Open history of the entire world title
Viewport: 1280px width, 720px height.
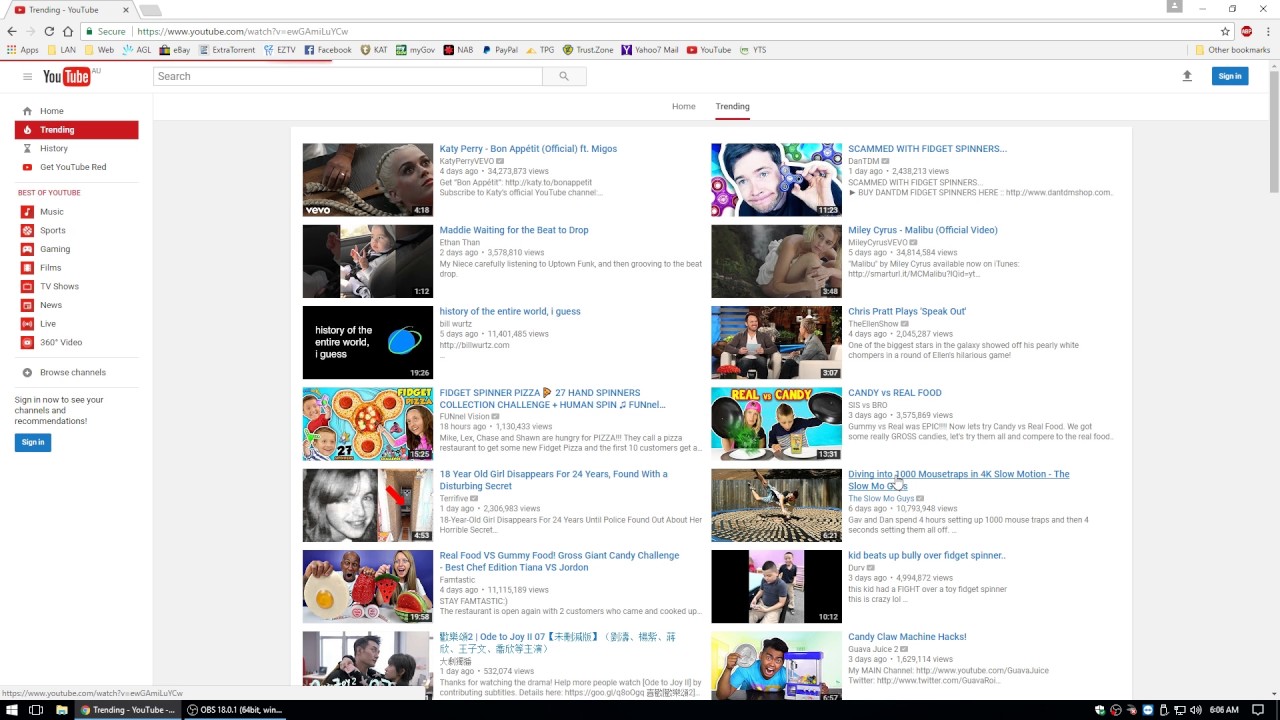pos(510,311)
